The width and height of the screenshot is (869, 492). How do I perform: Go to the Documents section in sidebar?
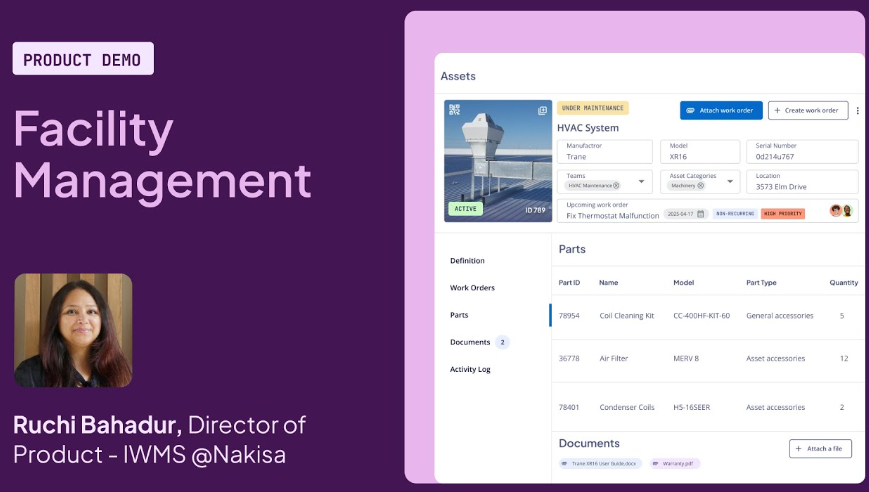[x=470, y=342]
